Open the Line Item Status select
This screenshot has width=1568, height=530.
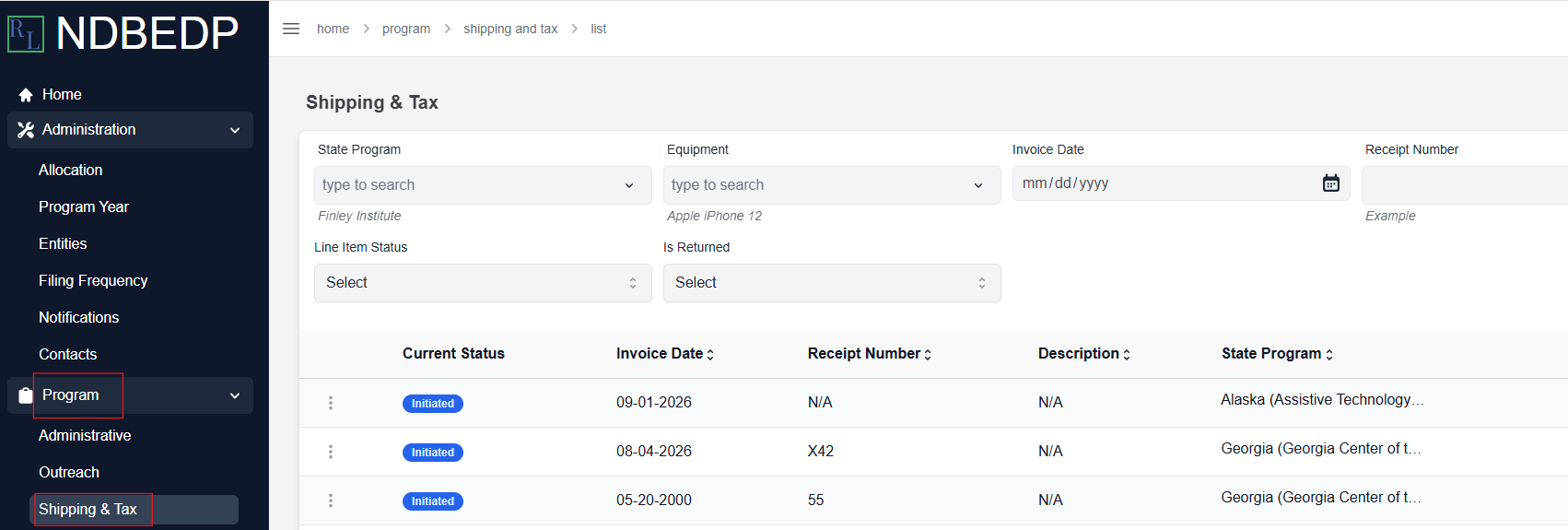click(x=483, y=283)
